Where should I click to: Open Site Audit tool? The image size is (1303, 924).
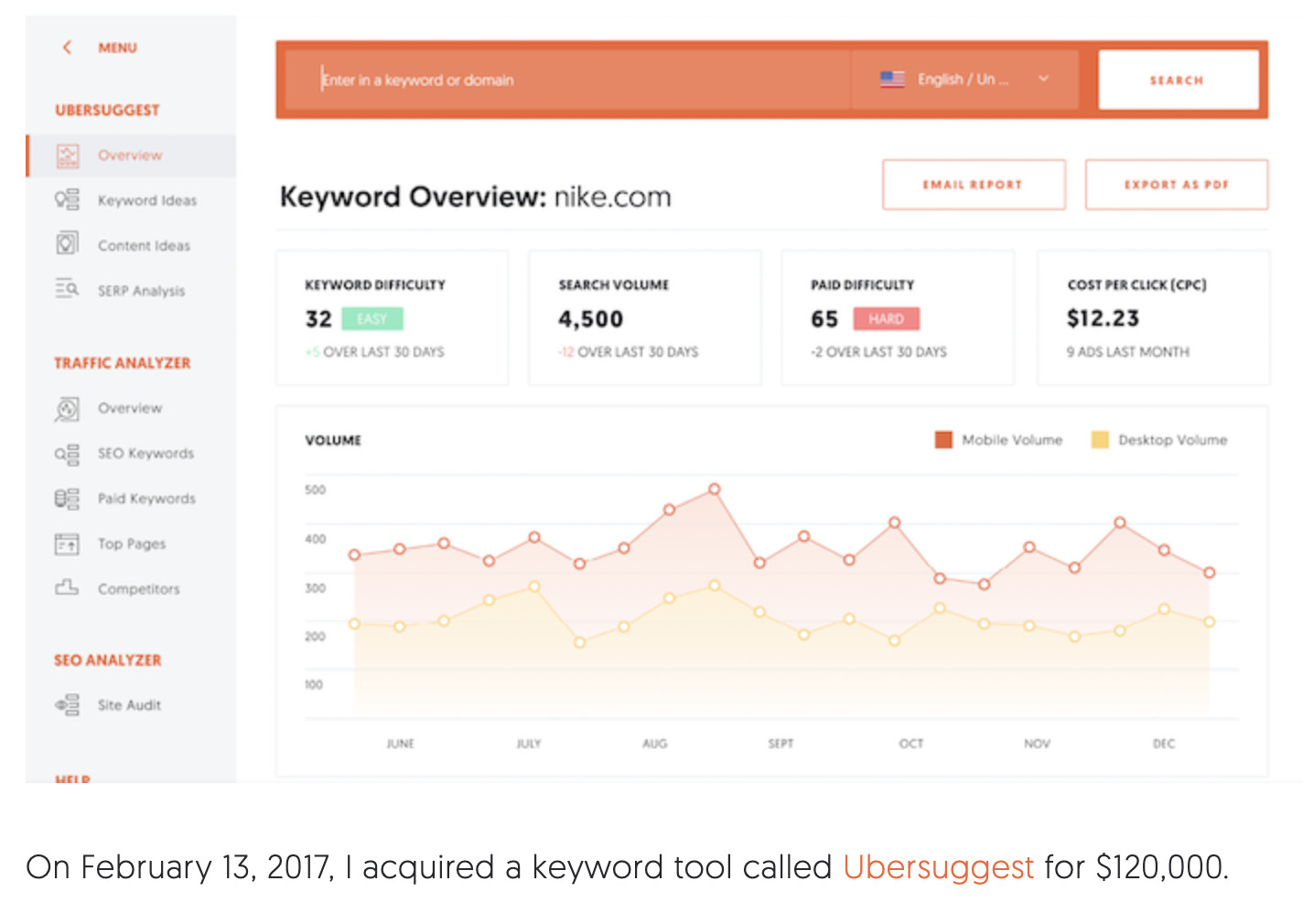point(129,705)
